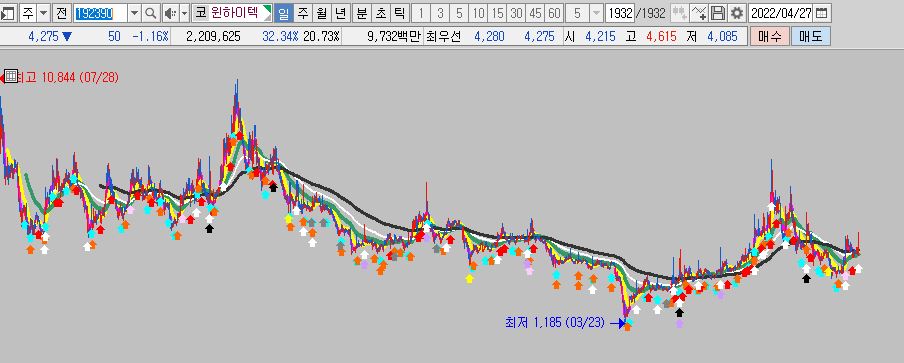
Task: Click the 매수 buy button
Action: [770, 37]
